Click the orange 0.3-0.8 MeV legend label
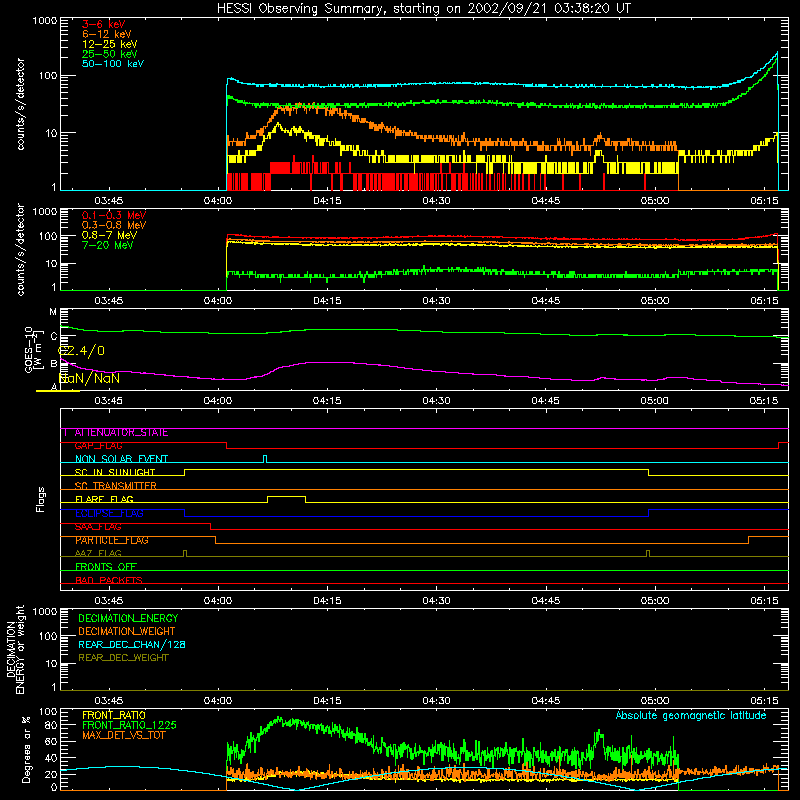 [114, 225]
